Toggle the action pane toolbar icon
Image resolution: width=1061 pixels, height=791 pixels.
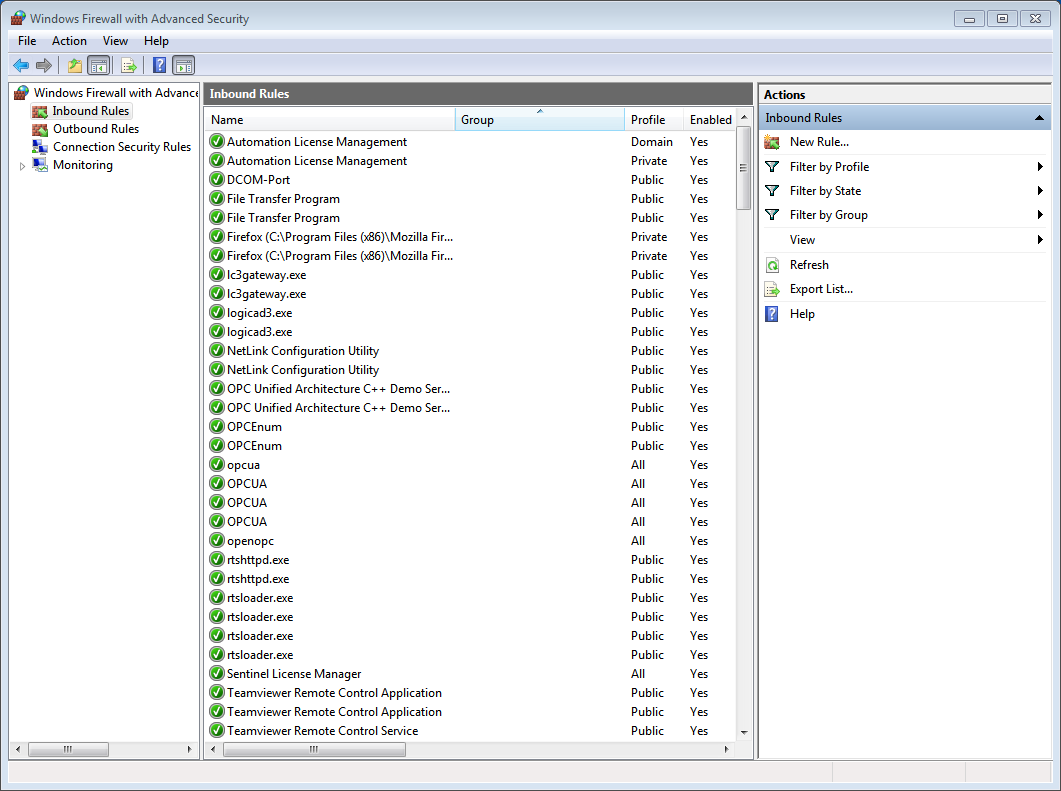[183, 66]
